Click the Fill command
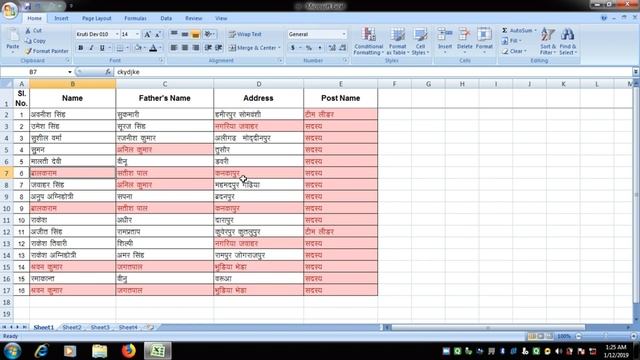 (511, 41)
